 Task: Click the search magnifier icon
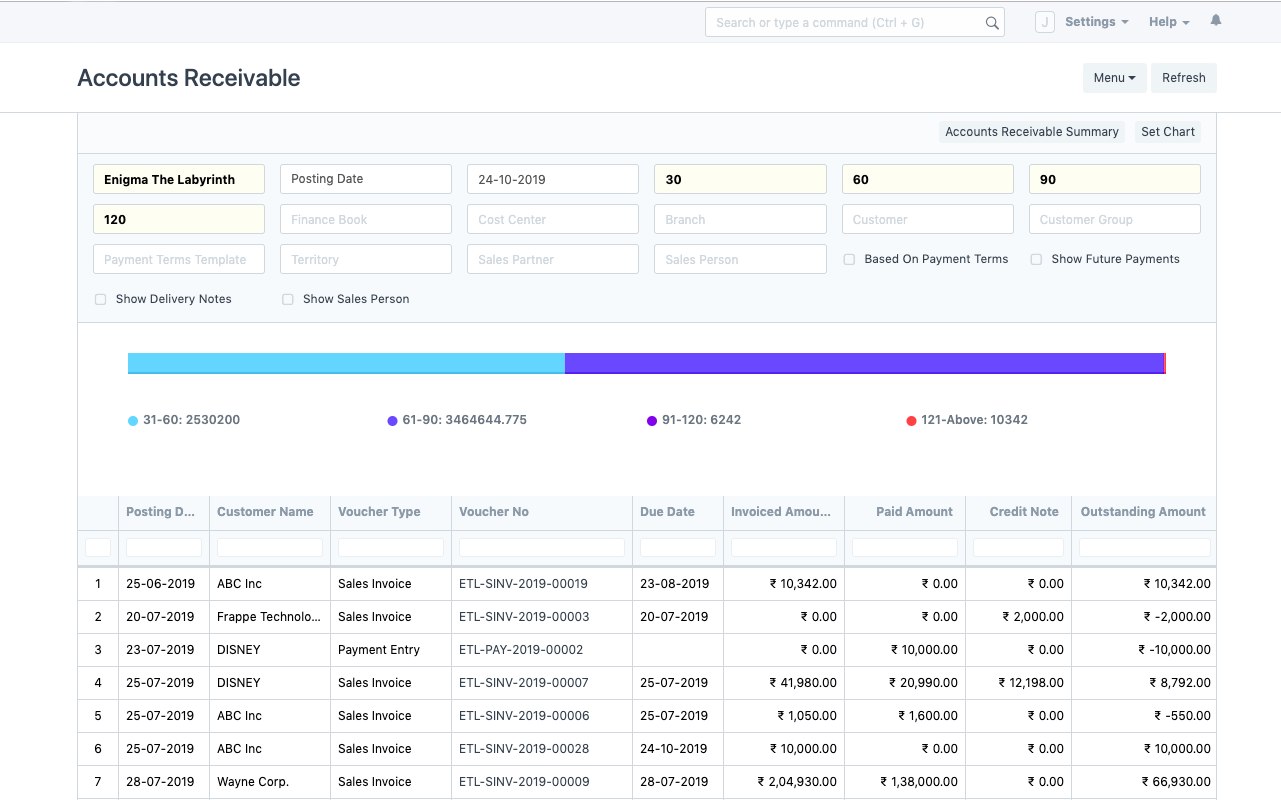992,23
